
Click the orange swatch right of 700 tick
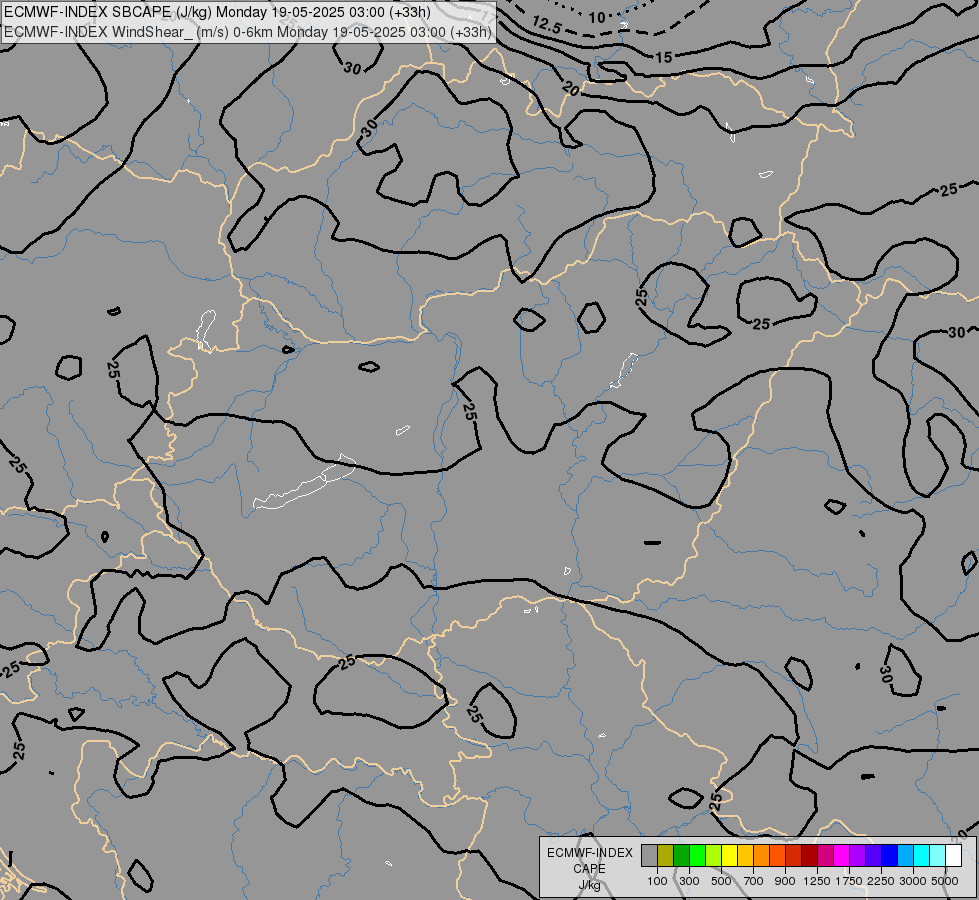tap(762, 855)
